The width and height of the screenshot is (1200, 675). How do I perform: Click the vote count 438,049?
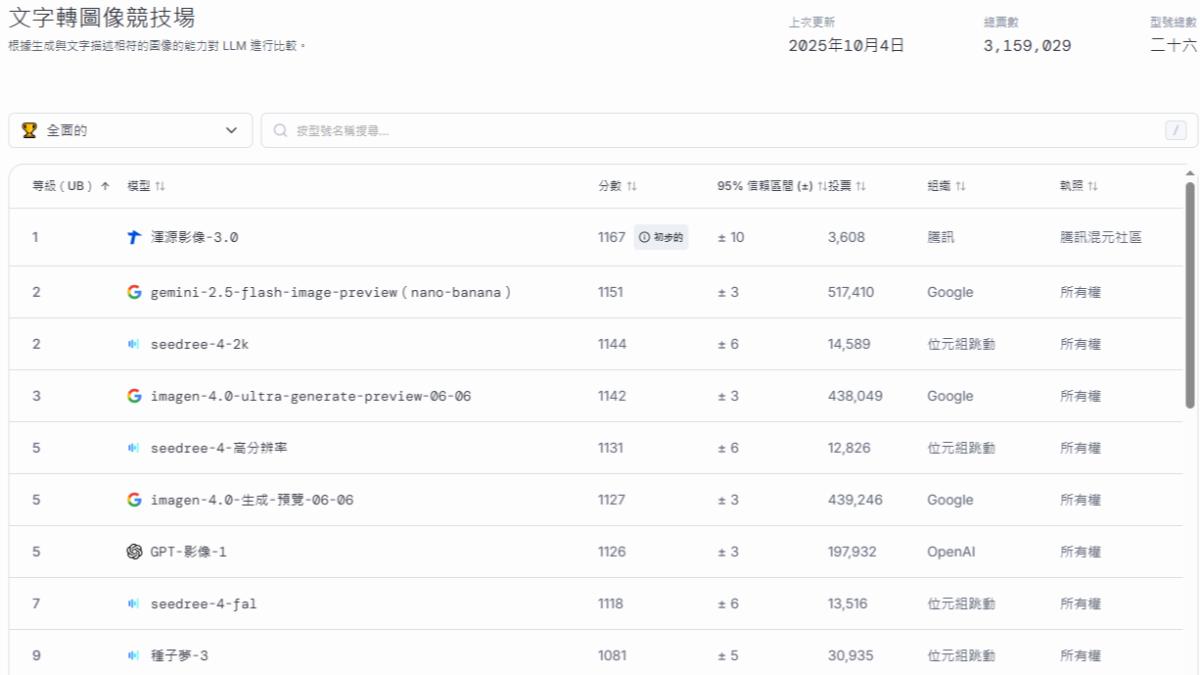(855, 396)
